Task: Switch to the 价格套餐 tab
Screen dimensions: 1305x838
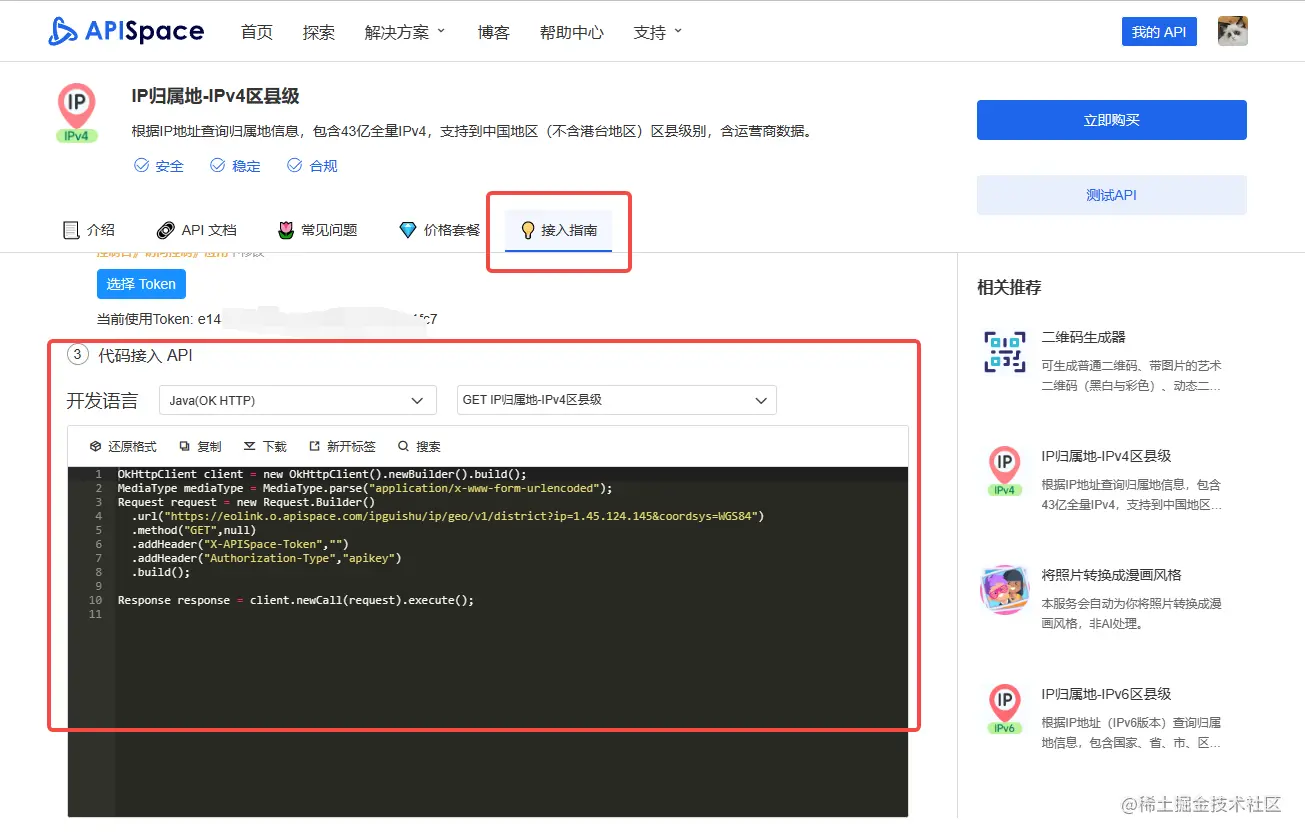Action: point(439,230)
